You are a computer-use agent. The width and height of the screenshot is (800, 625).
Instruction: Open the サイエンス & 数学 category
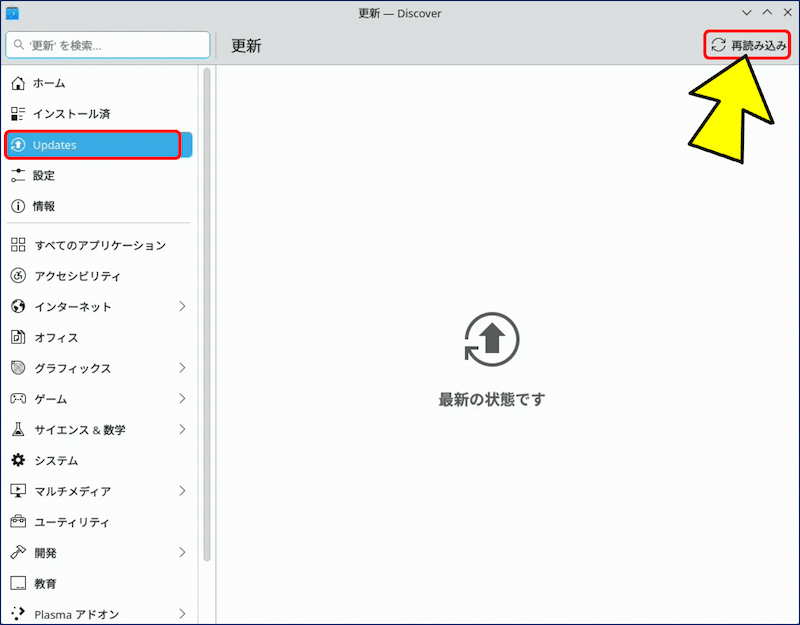coord(80,430)
